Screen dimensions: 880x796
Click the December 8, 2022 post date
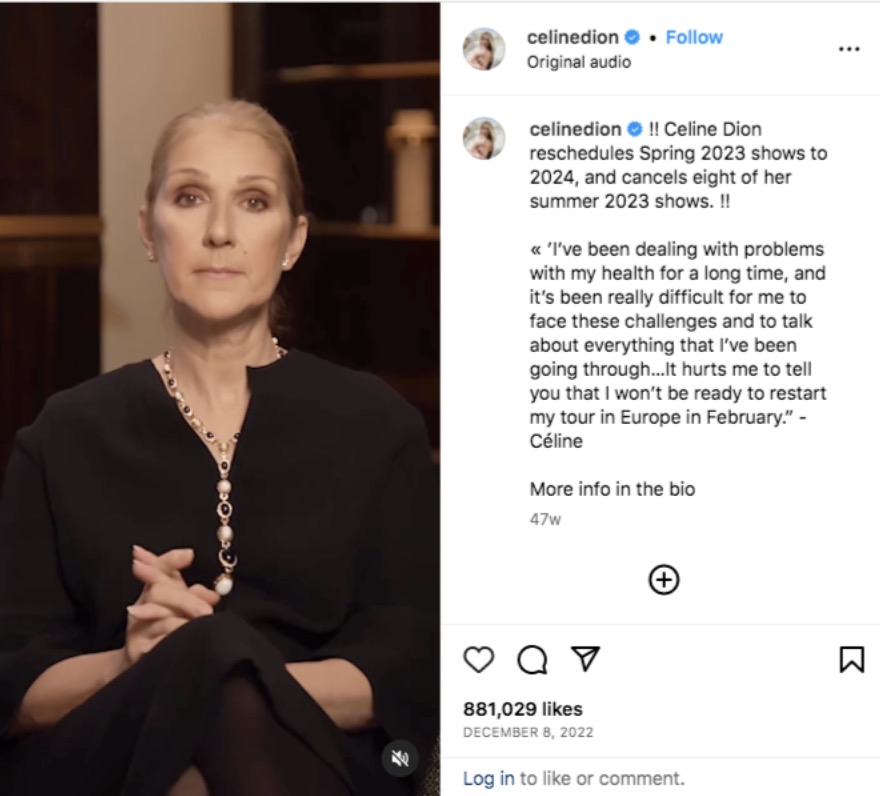coord(528,733)
